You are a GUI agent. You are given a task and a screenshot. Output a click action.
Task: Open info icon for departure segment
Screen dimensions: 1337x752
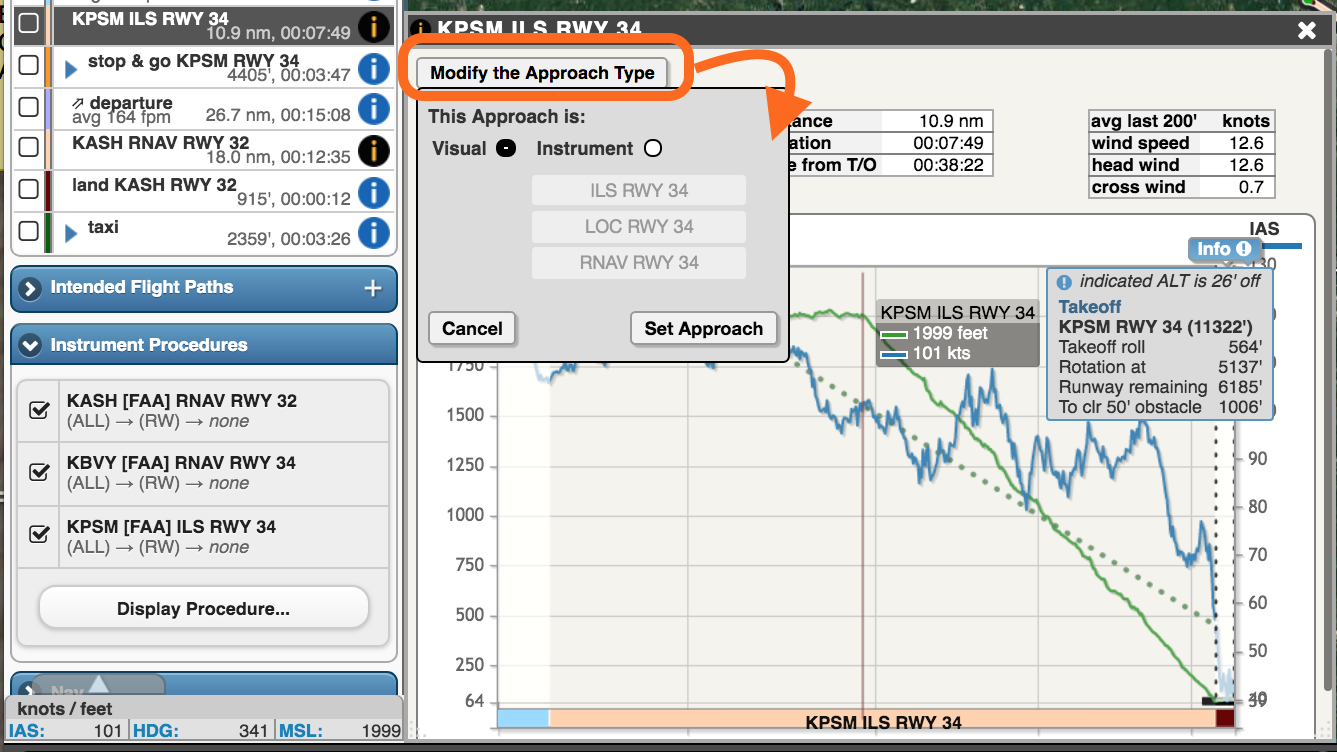click(373, 108)
